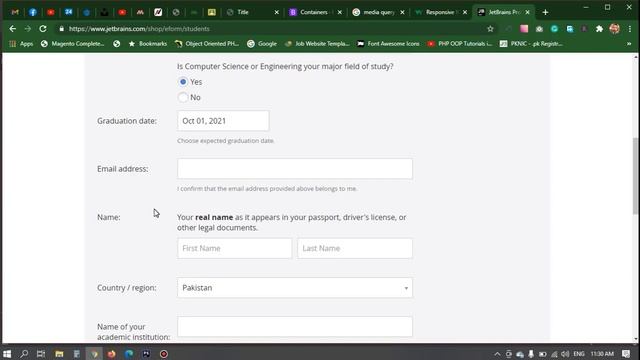
Task: Open the 'Font Awesome Icons' bookmark
Action: pos(388,44)
